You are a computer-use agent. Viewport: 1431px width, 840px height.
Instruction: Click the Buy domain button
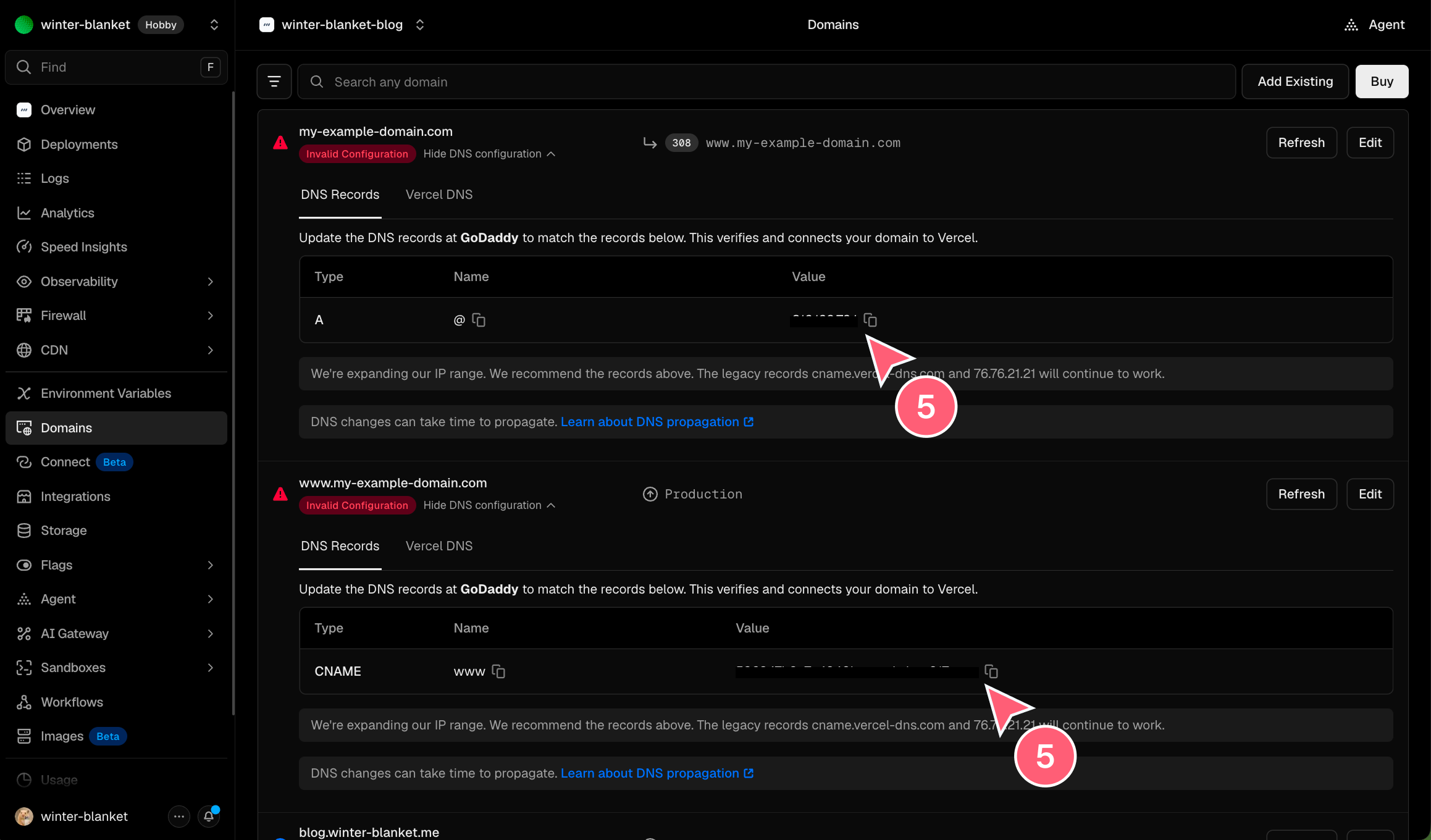[x=1382, y=82]
